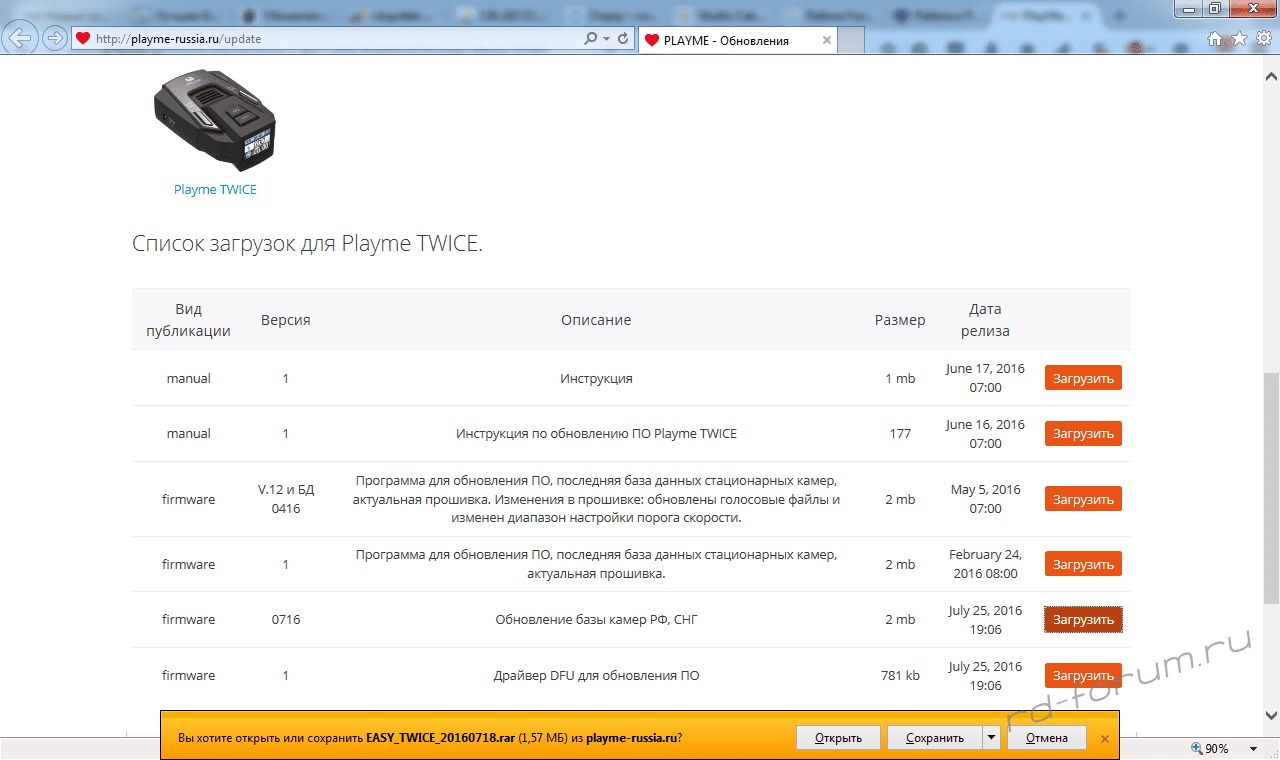This screenshot has width=1280, height=760.
Task: Click the Список загрузок для Playme TWICE heading
Action: pyautogui.click(x=307, y=243)
